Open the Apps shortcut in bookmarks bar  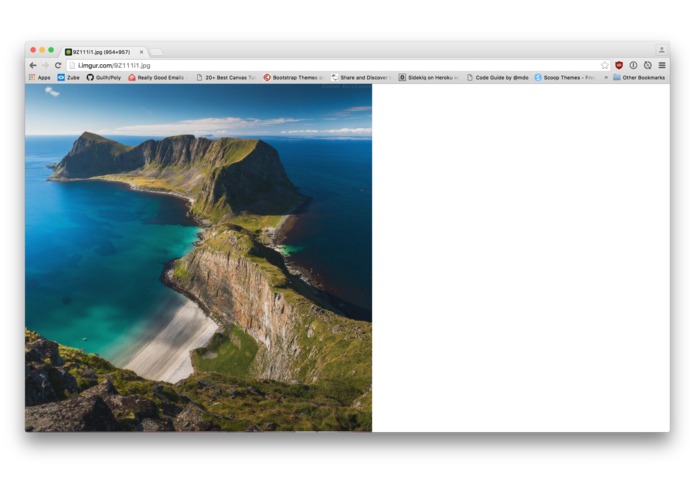pyautogui.click(x=39, y=77)
